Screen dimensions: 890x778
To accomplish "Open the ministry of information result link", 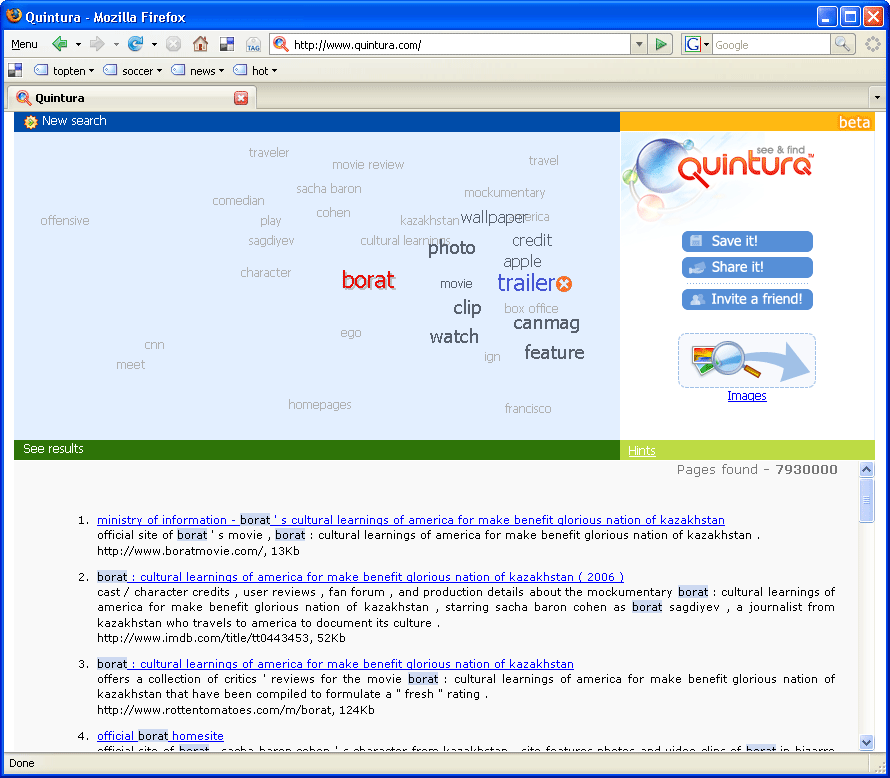I will tap(410, 520).
